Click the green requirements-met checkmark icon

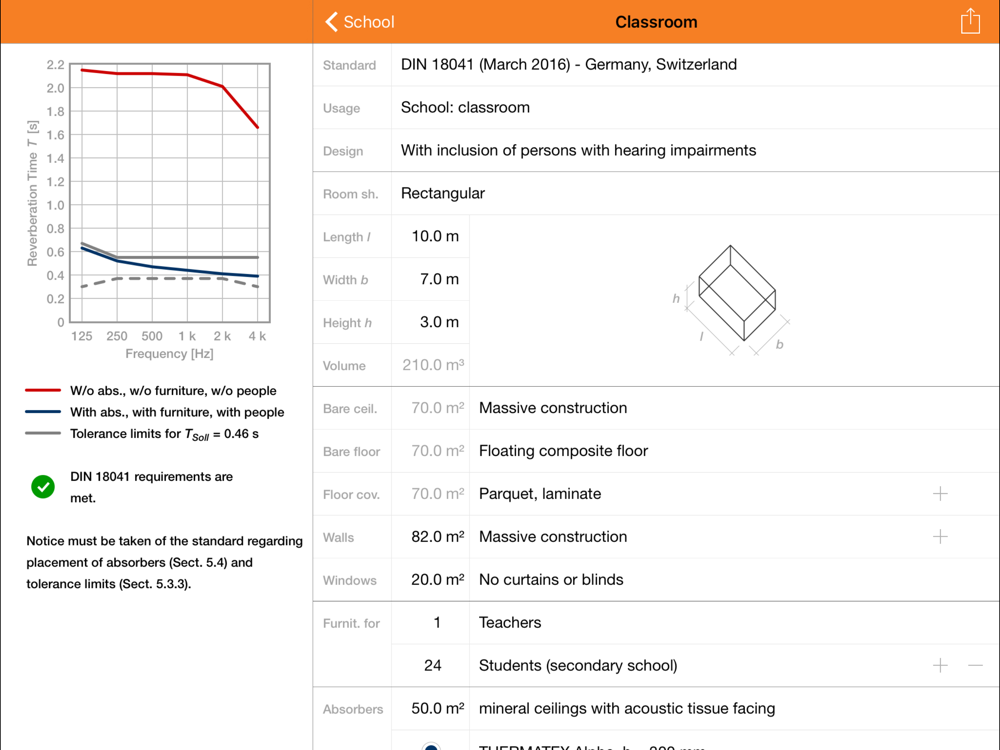(43, 487)
